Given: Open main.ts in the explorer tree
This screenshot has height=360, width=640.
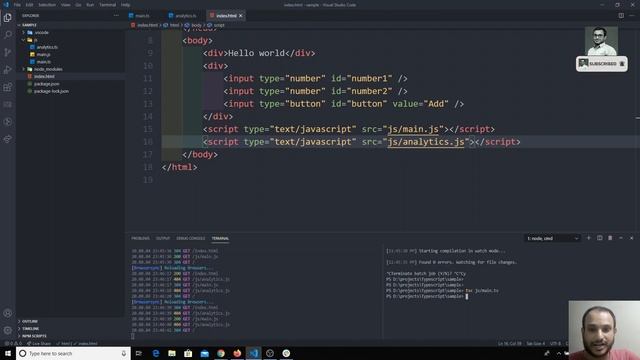Looking at the screenshot, I should coord(41,62).
